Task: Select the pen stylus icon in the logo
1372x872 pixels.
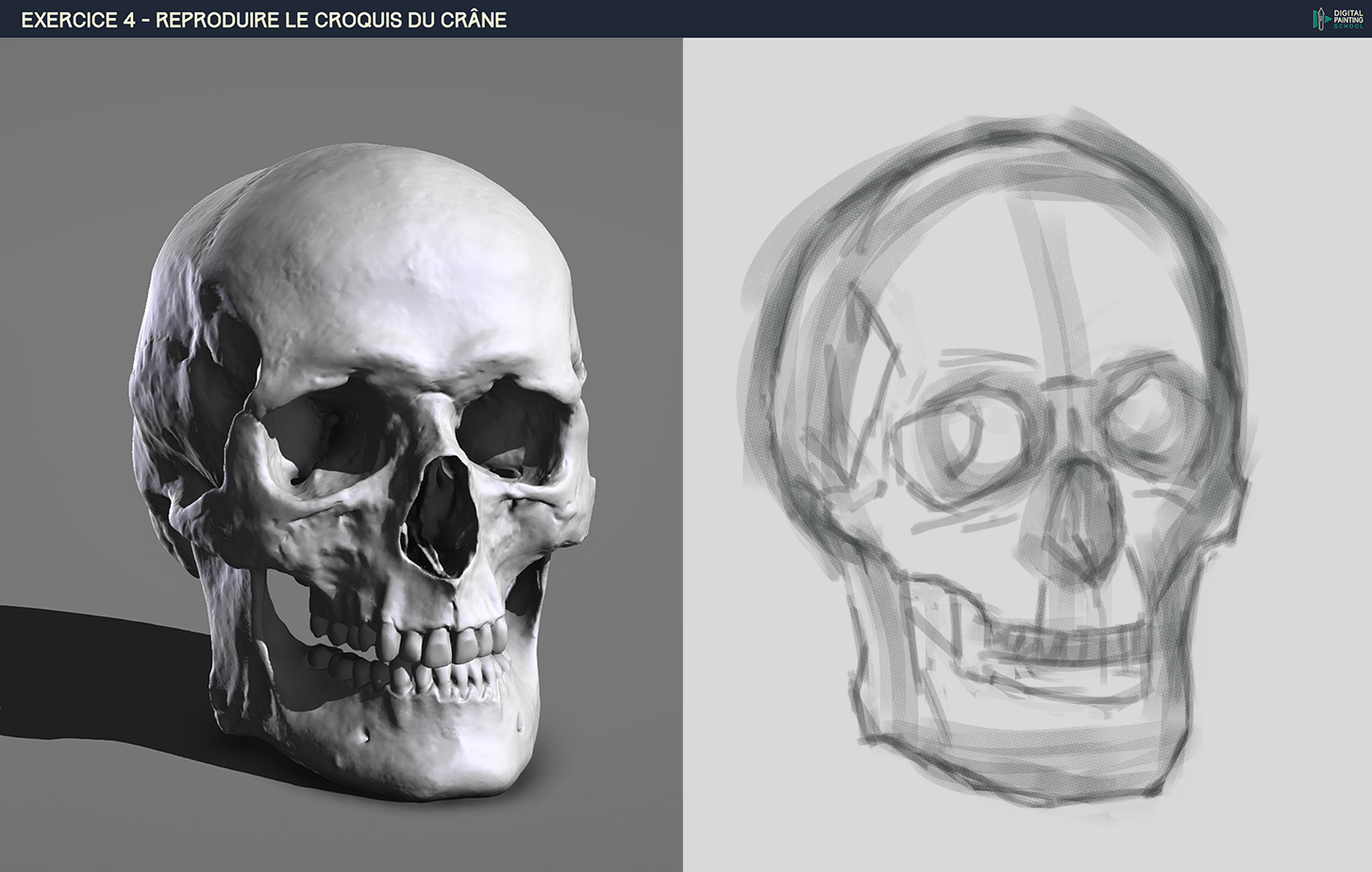Action: coord(1321,19)
